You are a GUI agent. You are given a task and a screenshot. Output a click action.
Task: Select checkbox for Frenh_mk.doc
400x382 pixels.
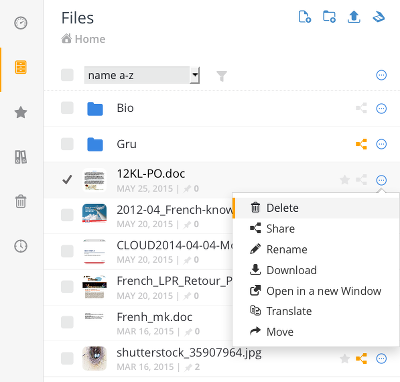point(67,322)
